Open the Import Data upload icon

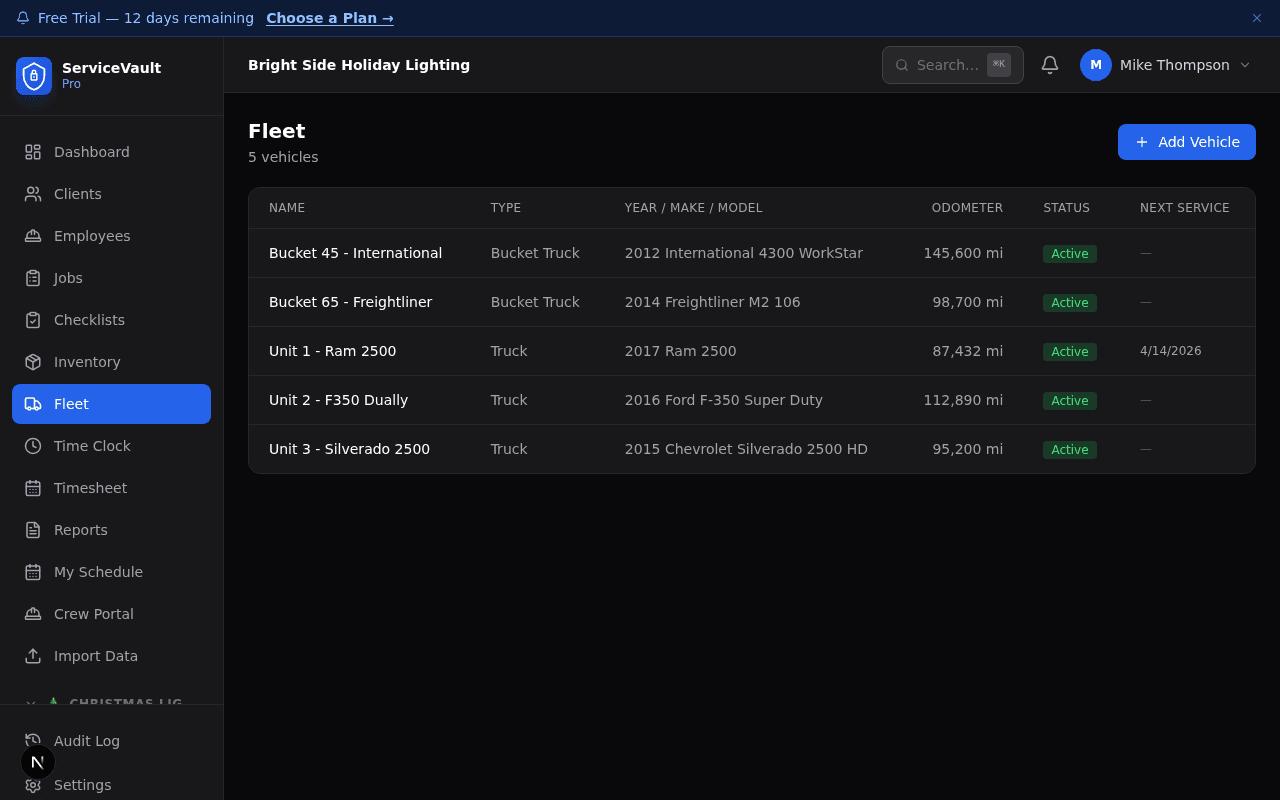pyautogui.click(x=31, y=655)
